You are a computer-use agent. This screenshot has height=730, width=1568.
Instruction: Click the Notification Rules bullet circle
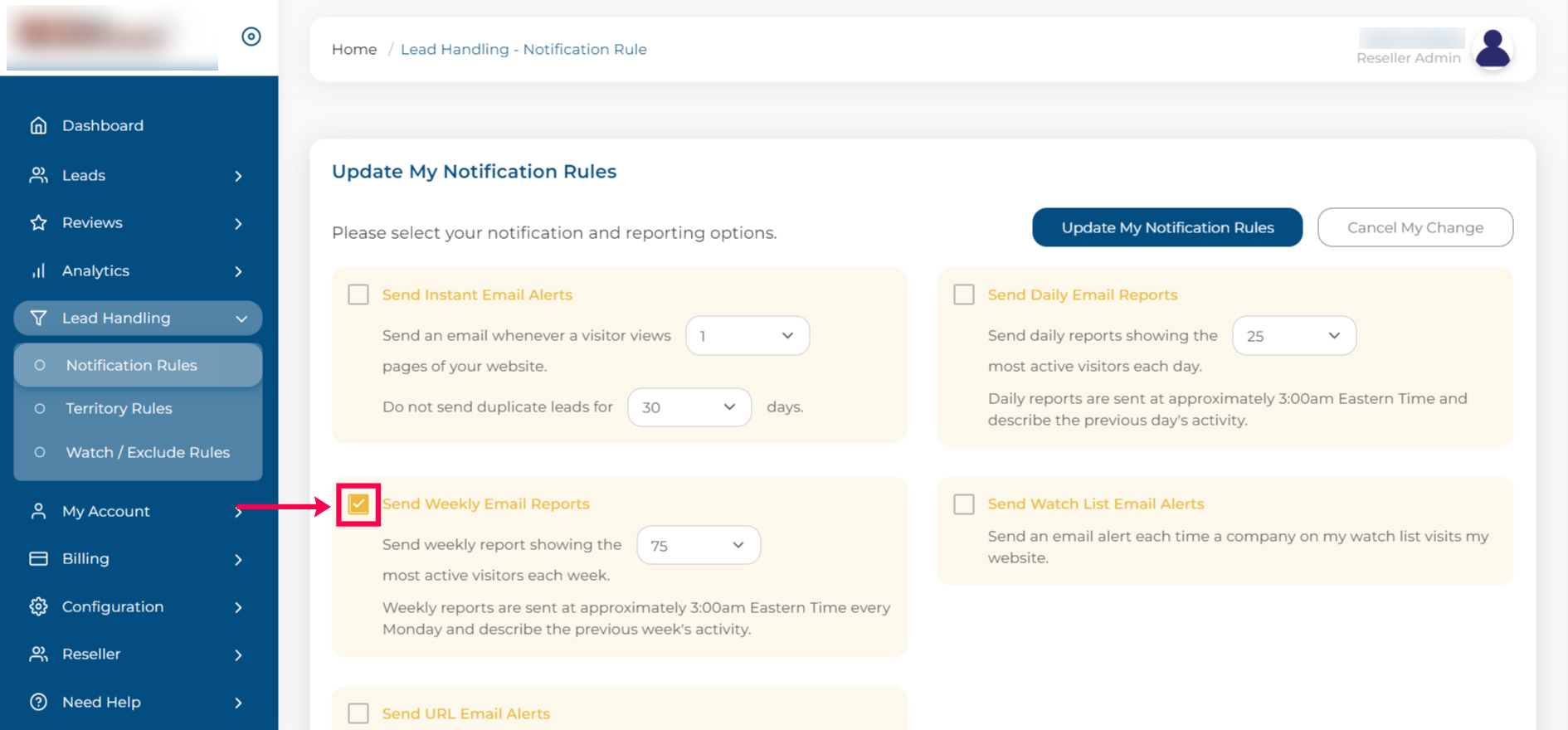click(x=39, y=365)
